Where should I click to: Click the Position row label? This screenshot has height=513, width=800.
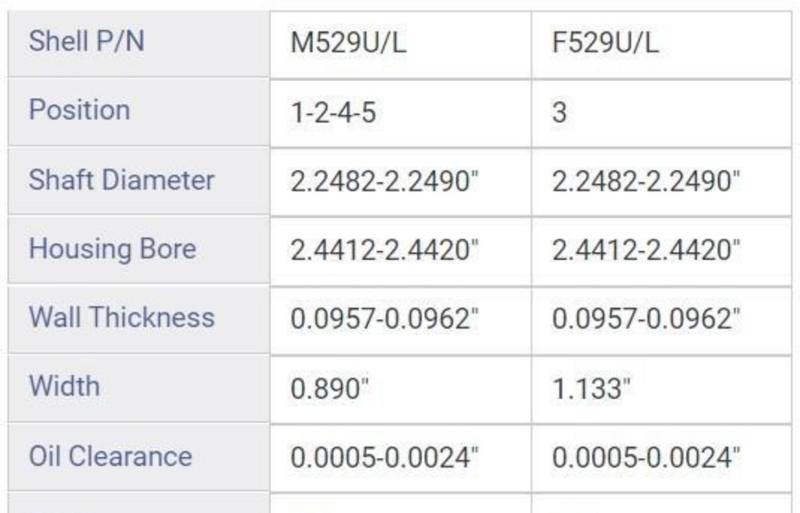coord(80,110)
